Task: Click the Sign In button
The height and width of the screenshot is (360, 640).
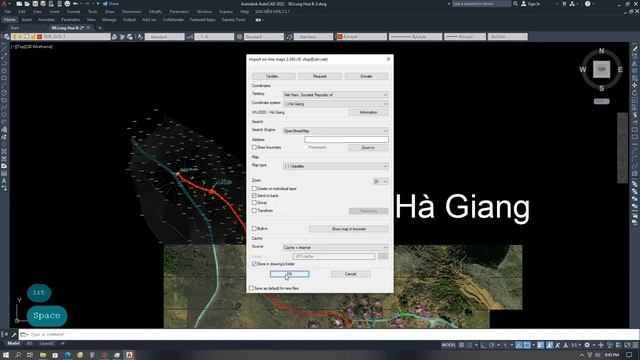Action: pos(531,4)
